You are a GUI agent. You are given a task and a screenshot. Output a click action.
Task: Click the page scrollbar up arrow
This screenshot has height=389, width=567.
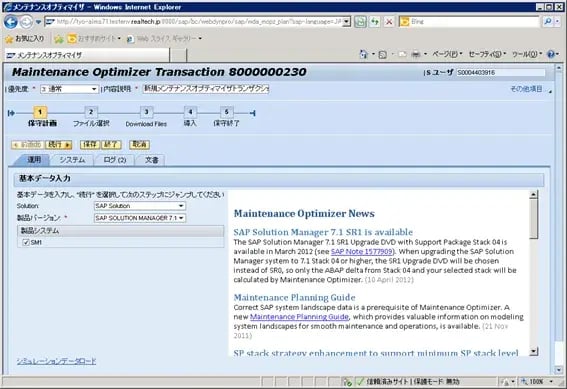click(559, 68)
